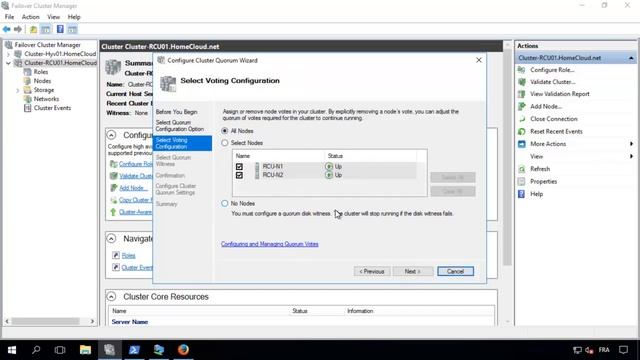Click Refresh icon in Actions pane
Screen dimensions: 640x360
[522, 169]
